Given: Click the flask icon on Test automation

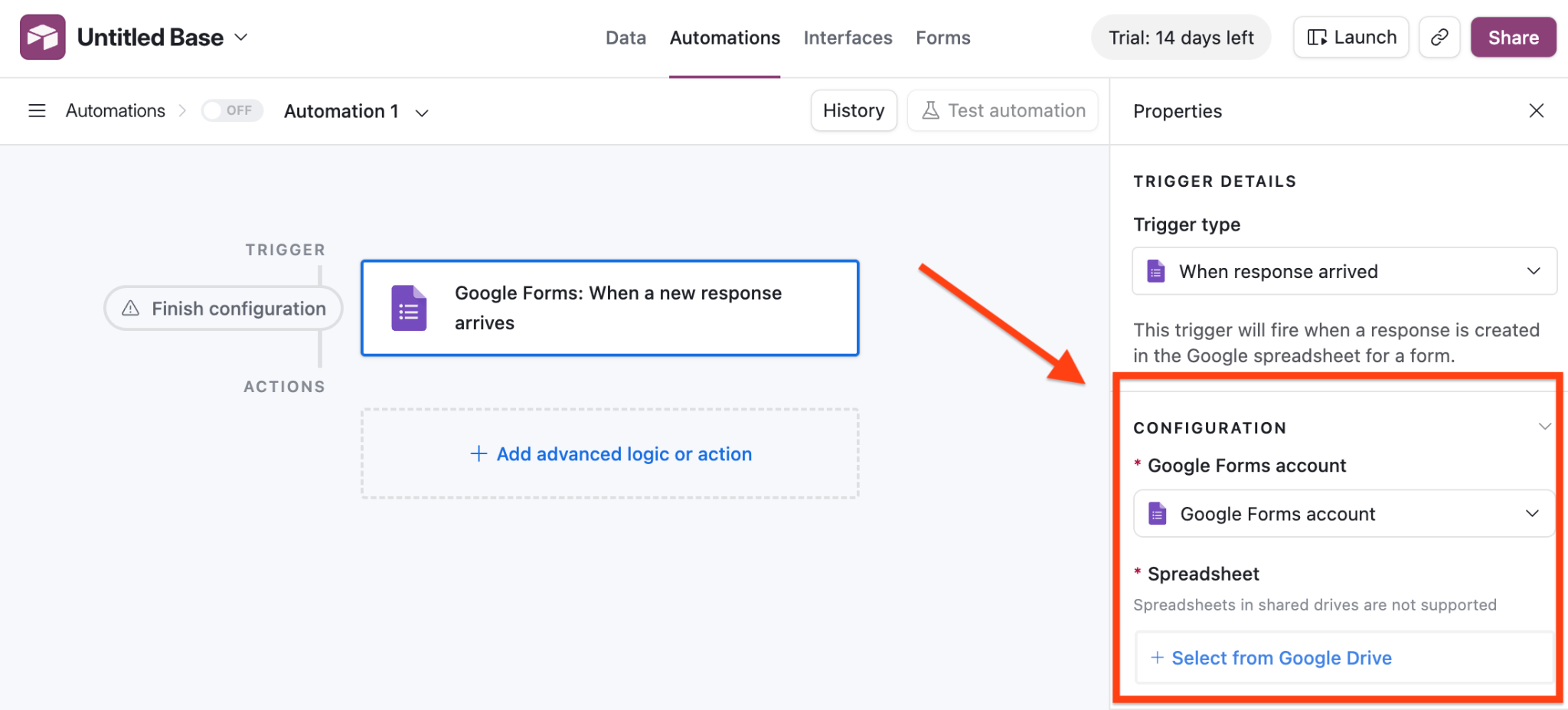Looking at the screenshot, I should point(931,110).
